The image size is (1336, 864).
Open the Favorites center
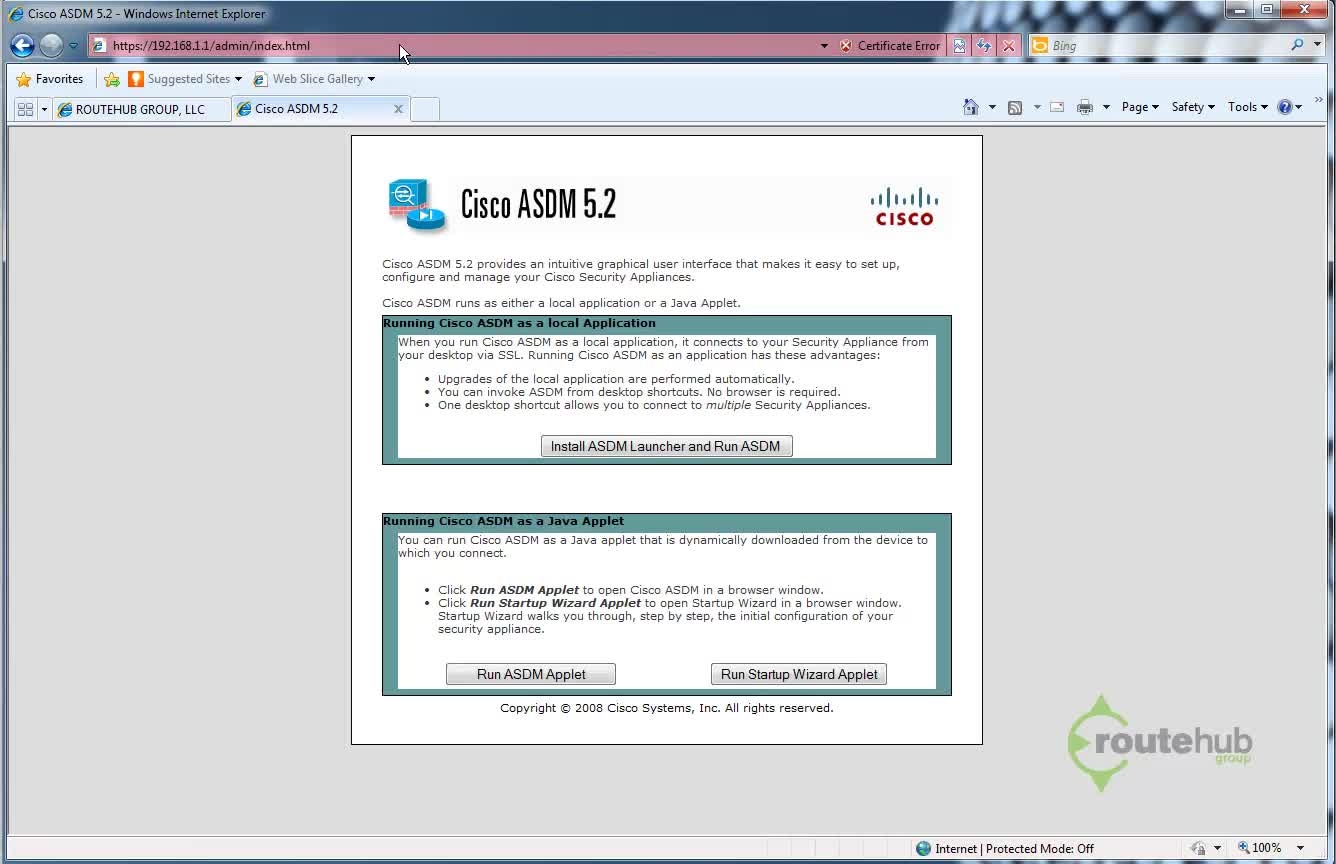point(50,79)
